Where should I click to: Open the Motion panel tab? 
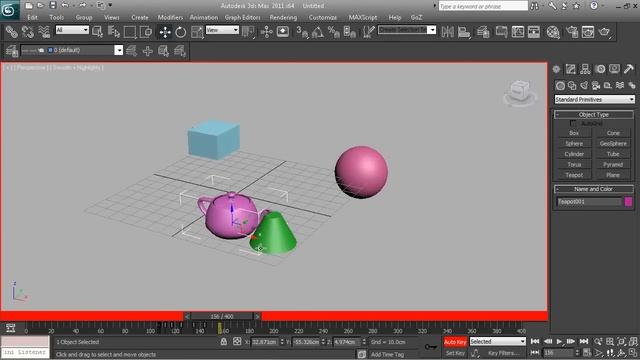coord(600,69)
